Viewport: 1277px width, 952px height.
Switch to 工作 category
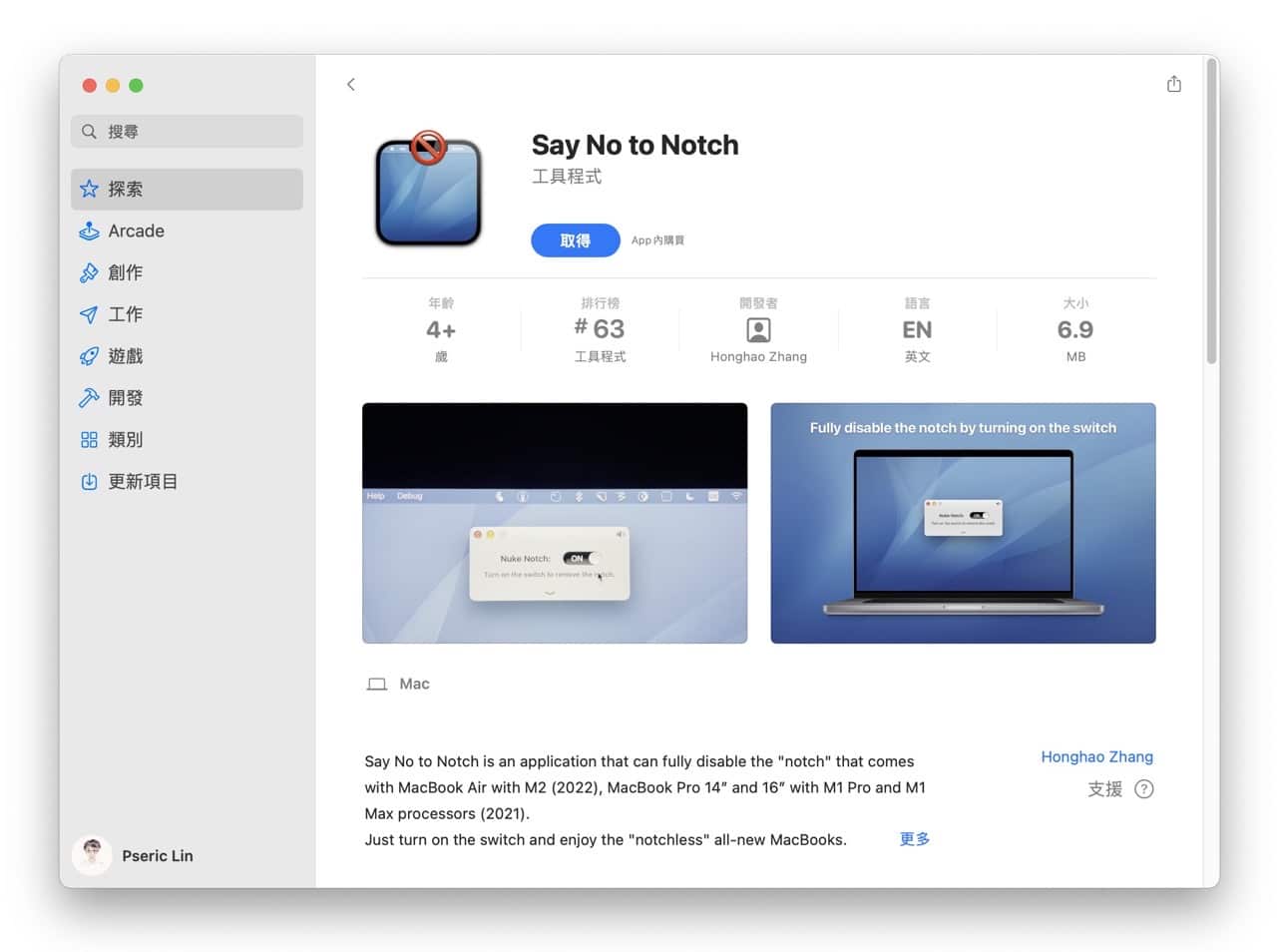pyautogui.click(x=187, y=314)
